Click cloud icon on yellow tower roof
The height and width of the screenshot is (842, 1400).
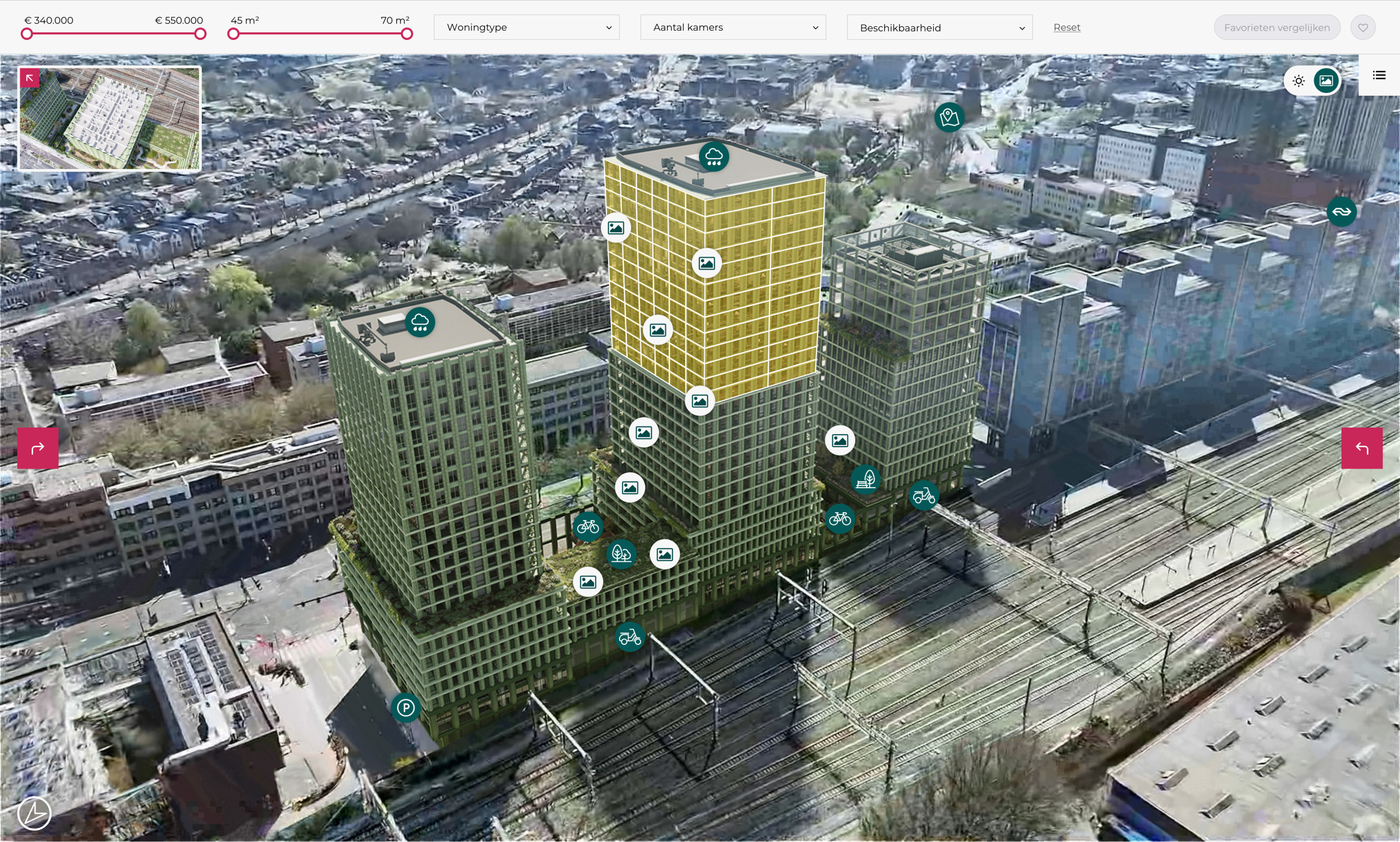tap(713, 156)
